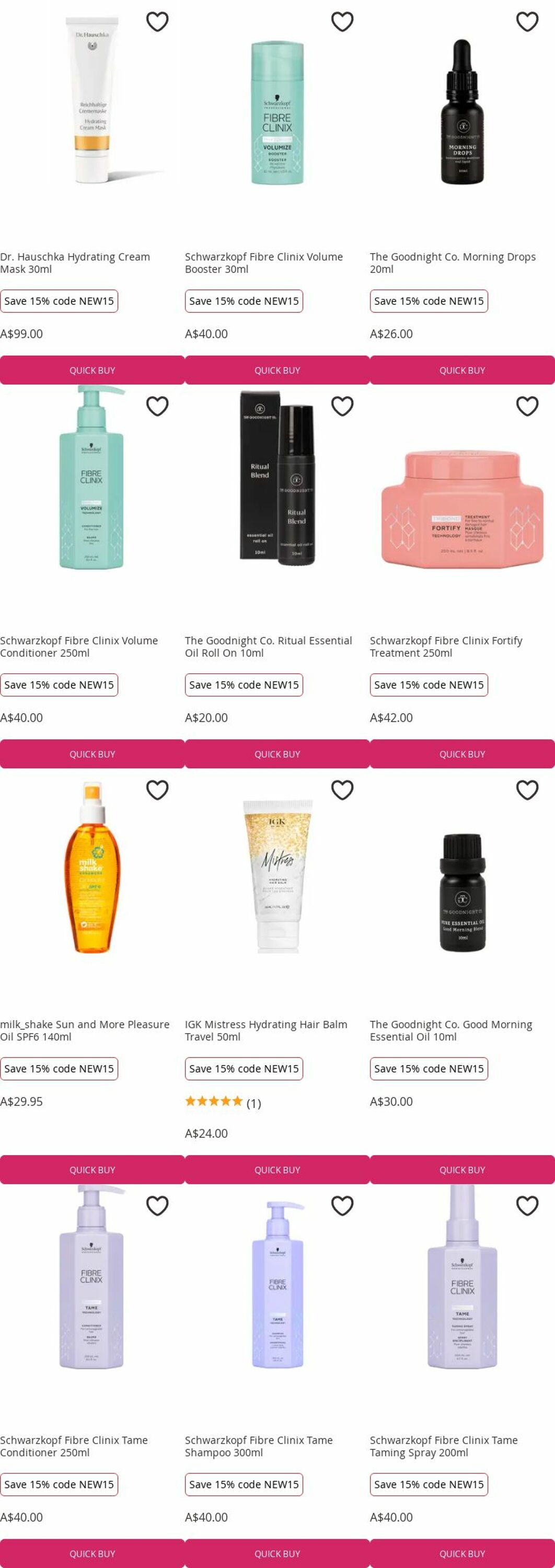
Task: Open Schwarzkopf Fibre Clinix Fortify Treatment link
Action: tap(446, 647)
